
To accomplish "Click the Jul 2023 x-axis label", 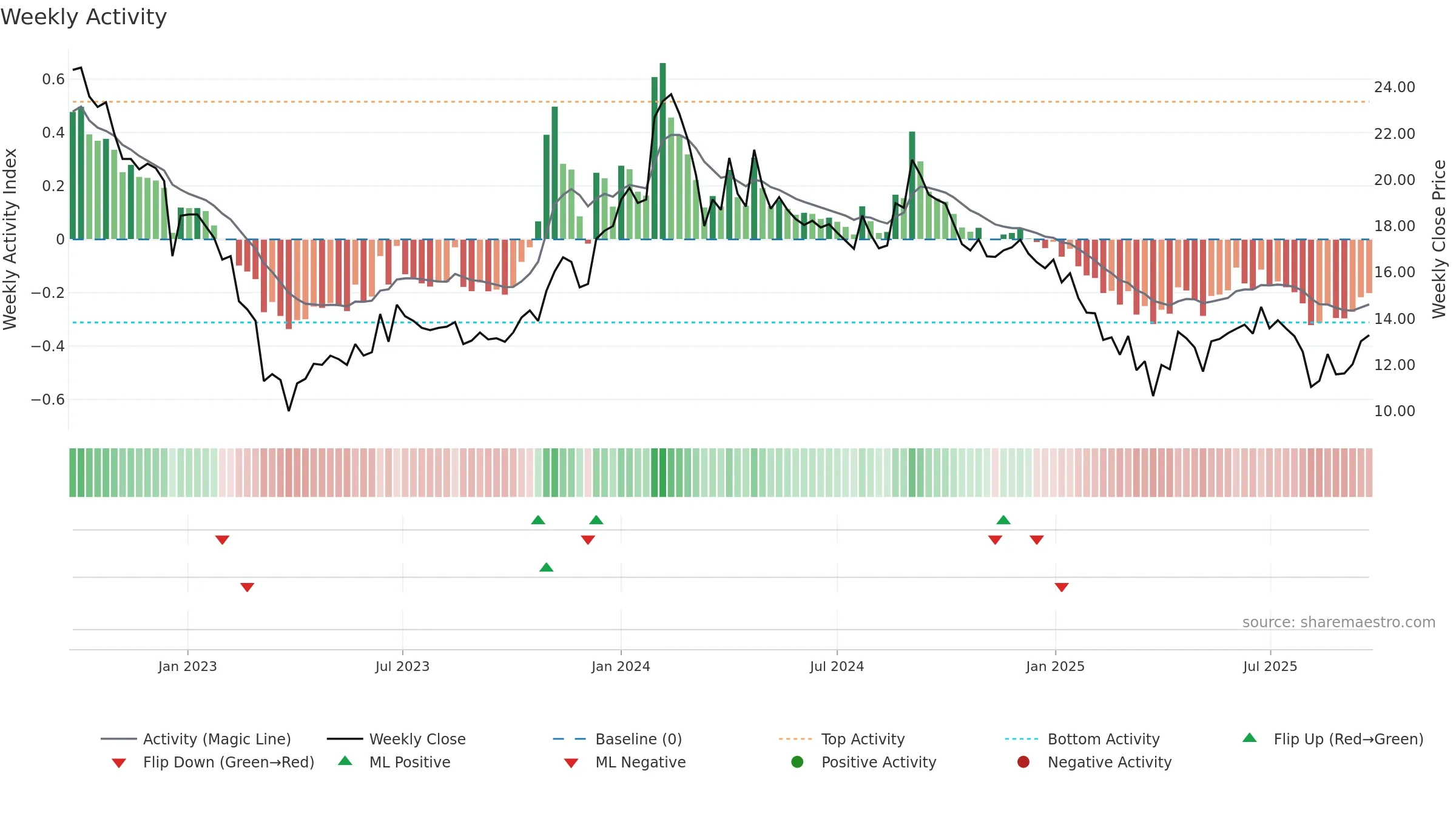I will pos(402,666).
